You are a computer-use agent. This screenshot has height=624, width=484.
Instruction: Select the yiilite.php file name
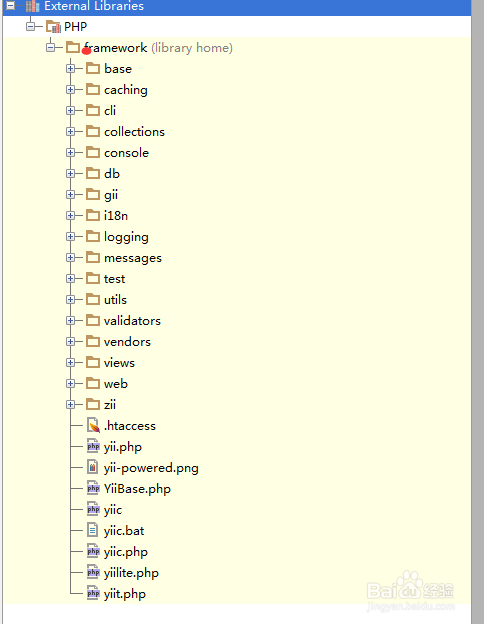pyautogui.click(x=131, y=573)
